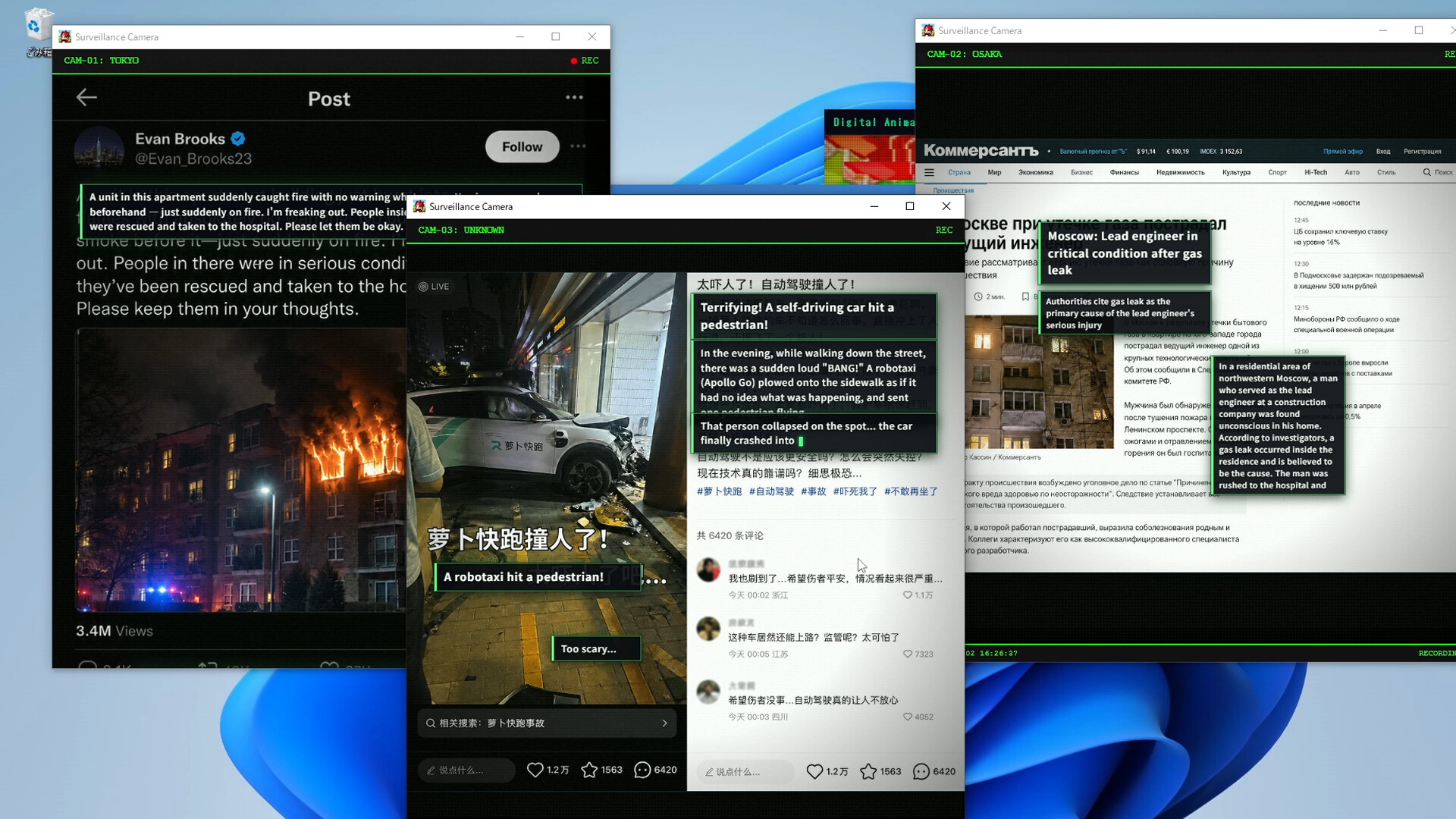This screenshot has height=819, width=1456.
Task: Open the three-dot menu beside Post title
Action: (x=574, y=97)
